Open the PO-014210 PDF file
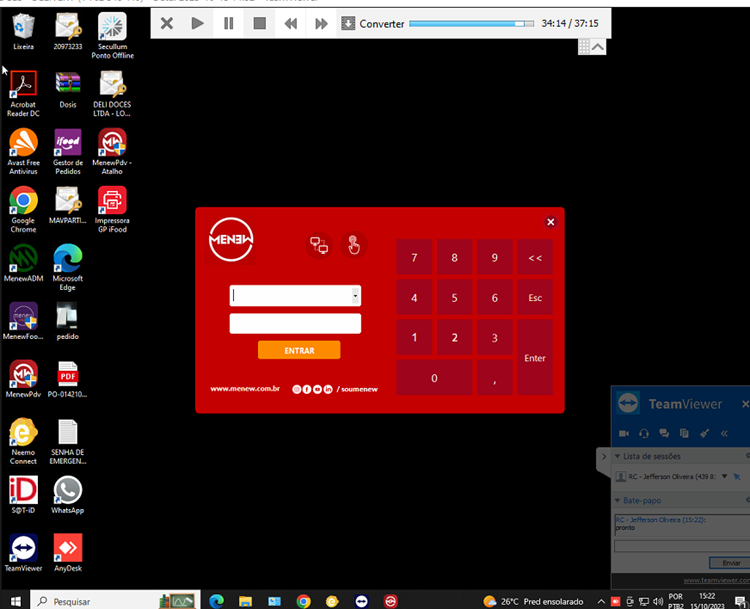Viewport: 750px width, 609px height. point(67,379)
